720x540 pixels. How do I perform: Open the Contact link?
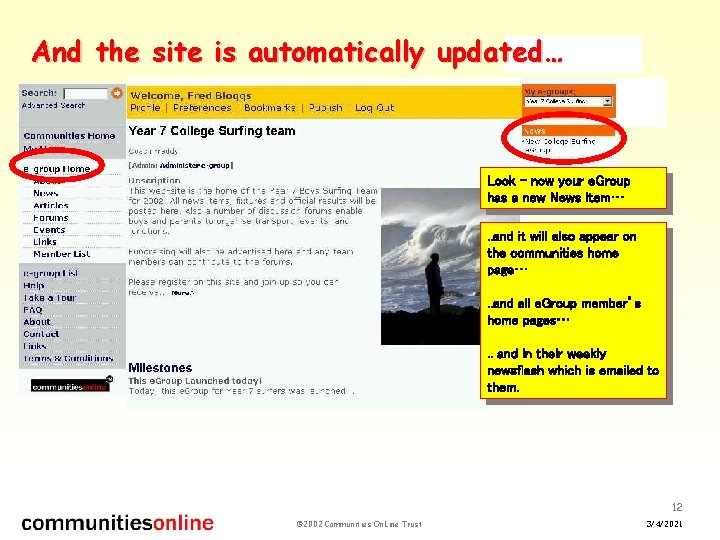41,334
